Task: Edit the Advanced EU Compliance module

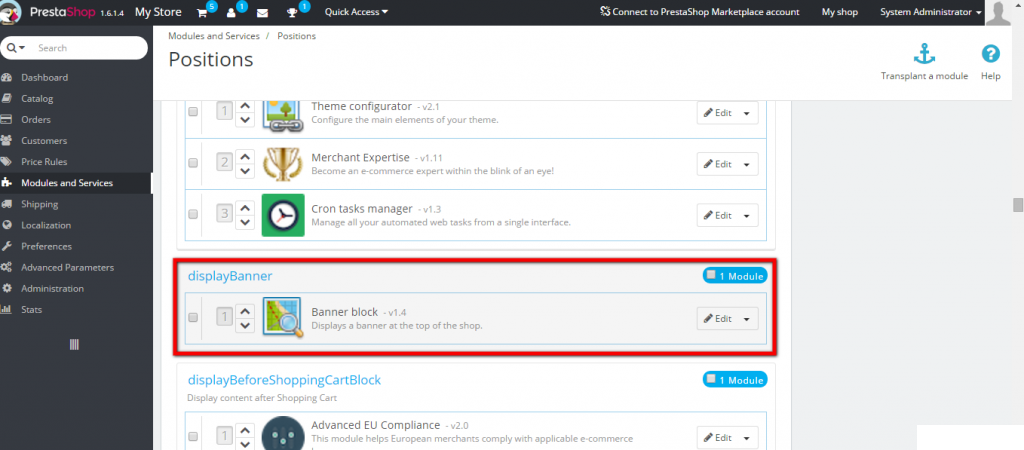Action: [x=717, y=437]
